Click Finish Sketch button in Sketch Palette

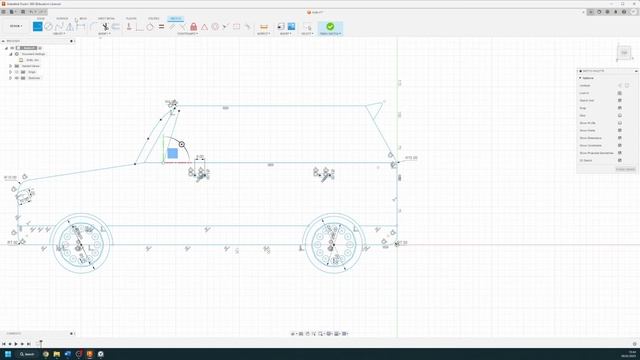[625, 169]
